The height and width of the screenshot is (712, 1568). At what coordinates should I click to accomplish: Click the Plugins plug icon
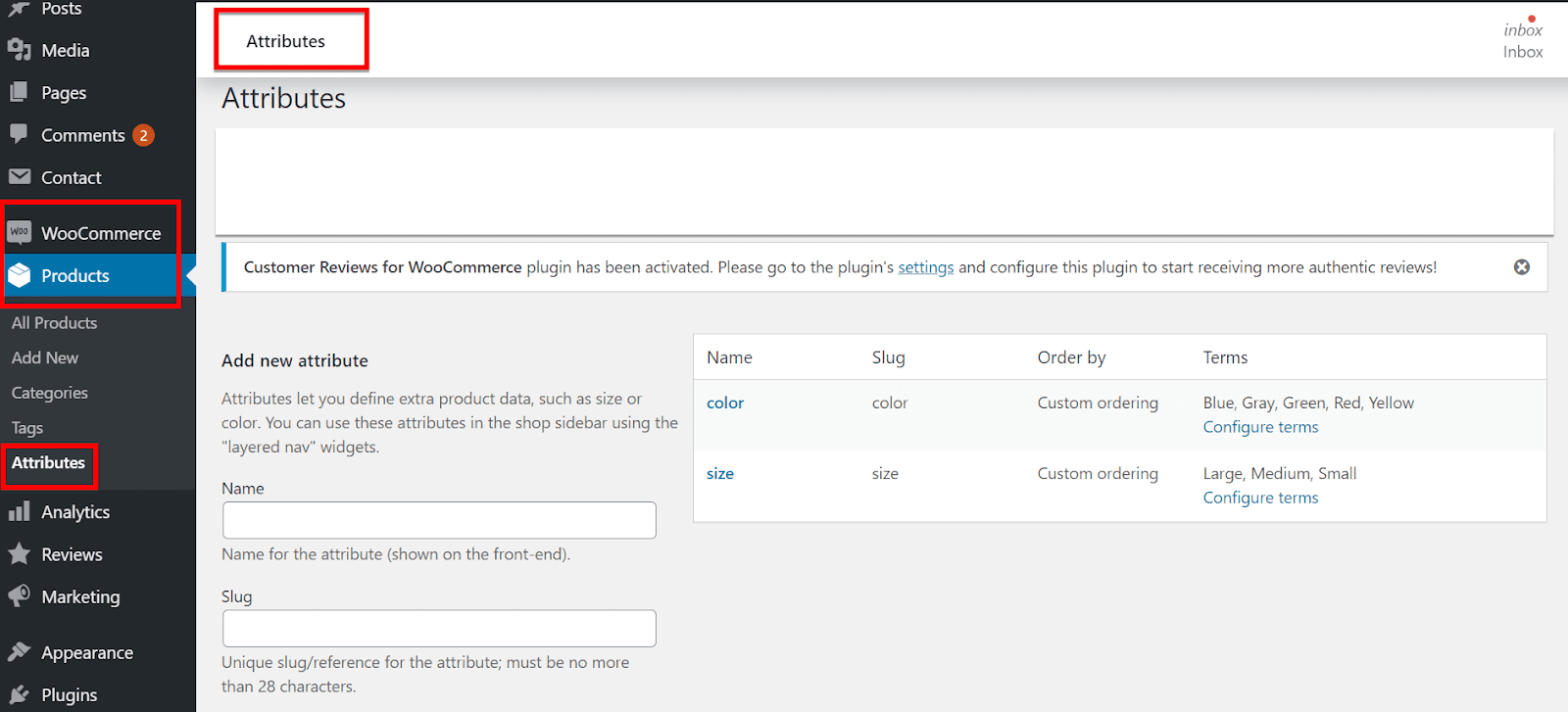click(x=19, y=694)
